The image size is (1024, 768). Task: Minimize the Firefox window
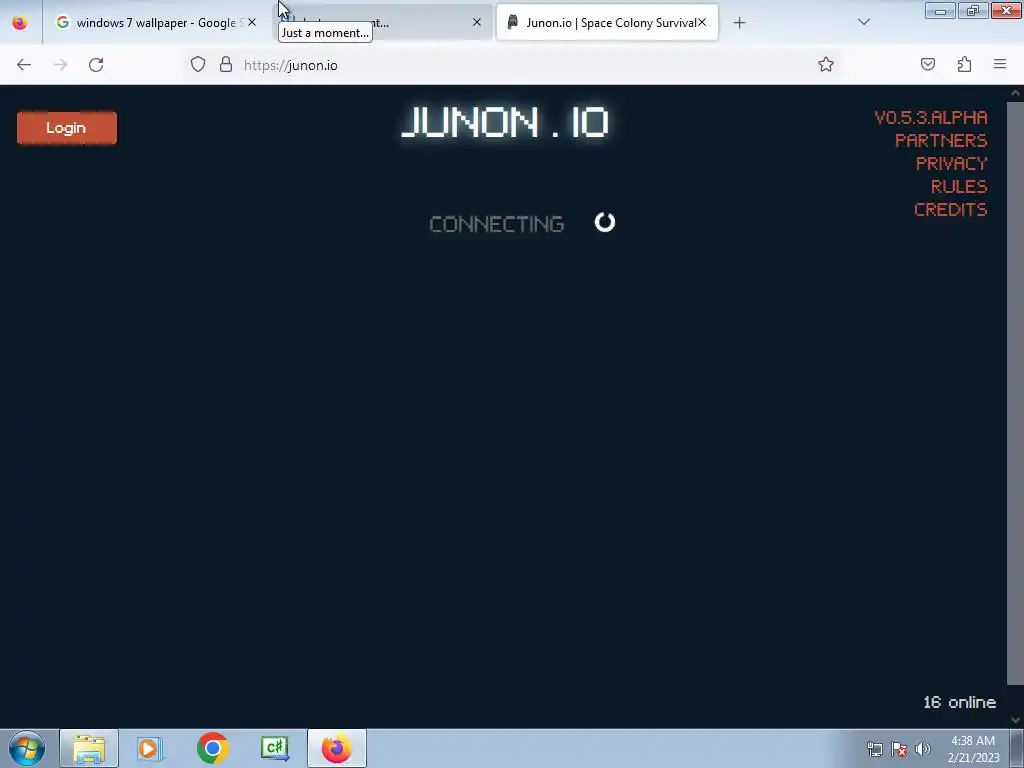[x=940, y=10]
